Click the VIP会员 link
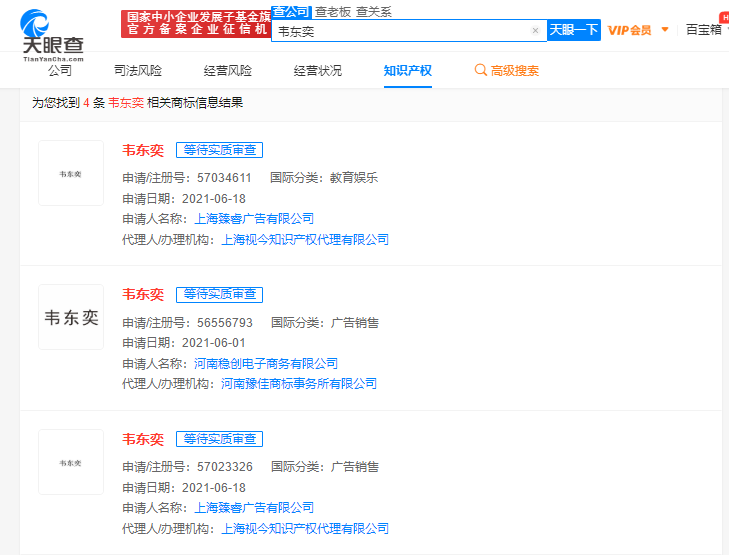Screen dimensions: 729x555 coord(630,30)
